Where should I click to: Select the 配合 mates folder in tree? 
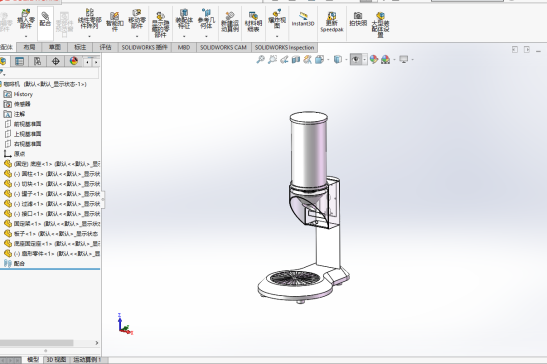(15, 263)
